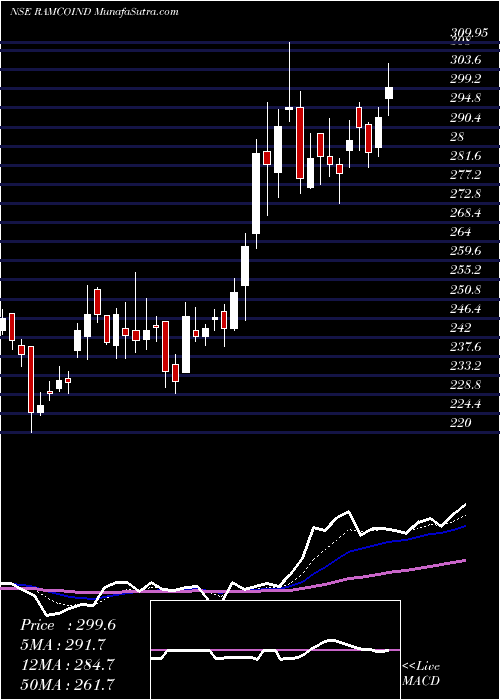This screenshot has width=500, height=700.
Task: Click the 250.8 price axis label
Action: (x=466, y=289)
